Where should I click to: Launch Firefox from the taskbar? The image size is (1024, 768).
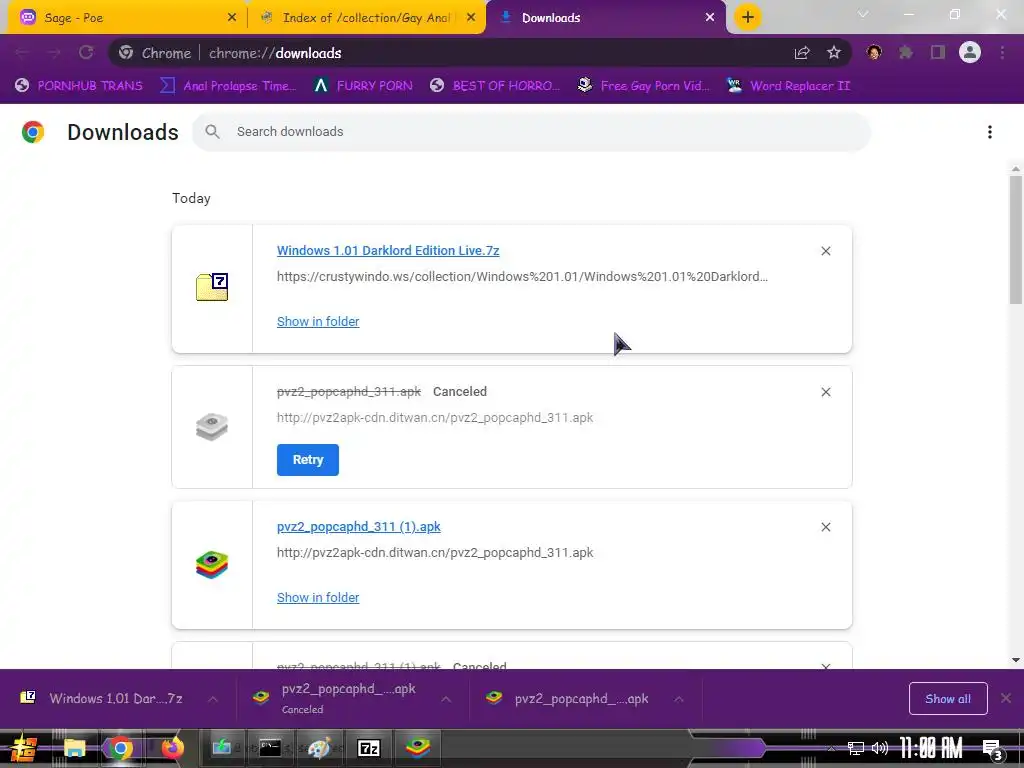(172, 748)
